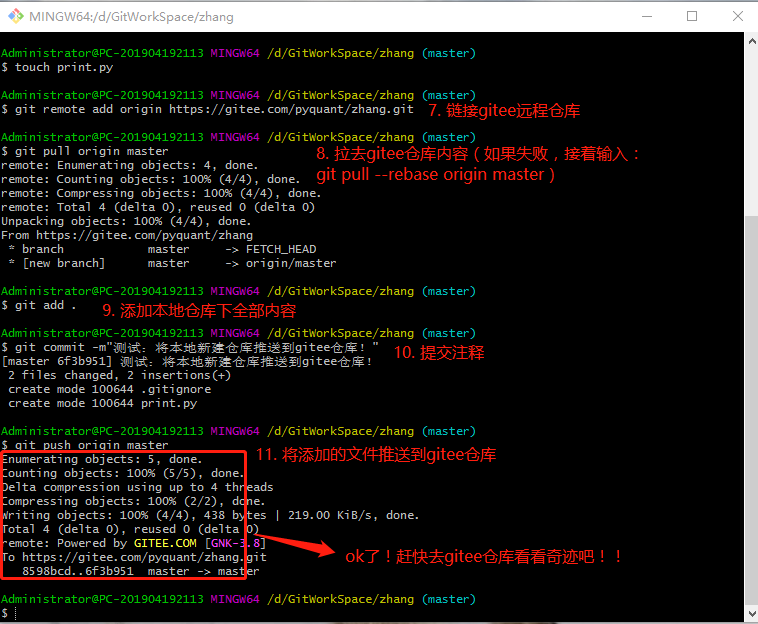Click 'Counting objects: 100% (5/5), done.' line

pyautogui.click(x=123, y=473)
